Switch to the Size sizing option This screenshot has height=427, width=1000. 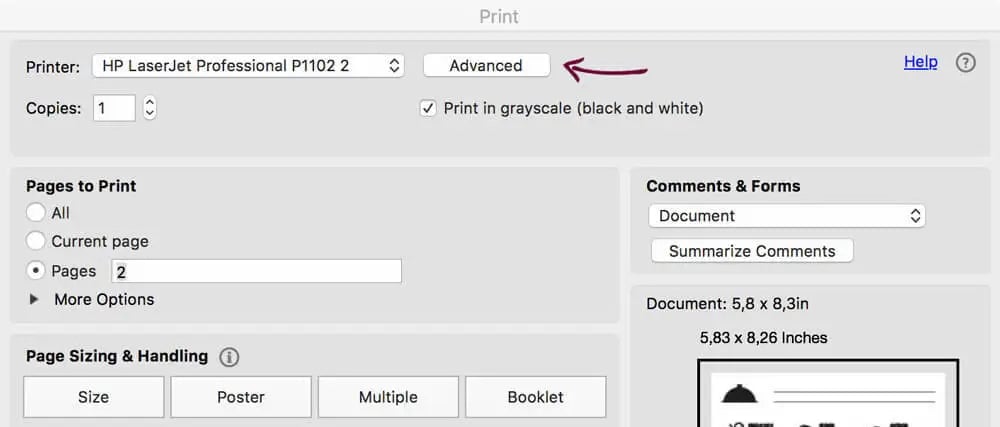click(93, 397)
